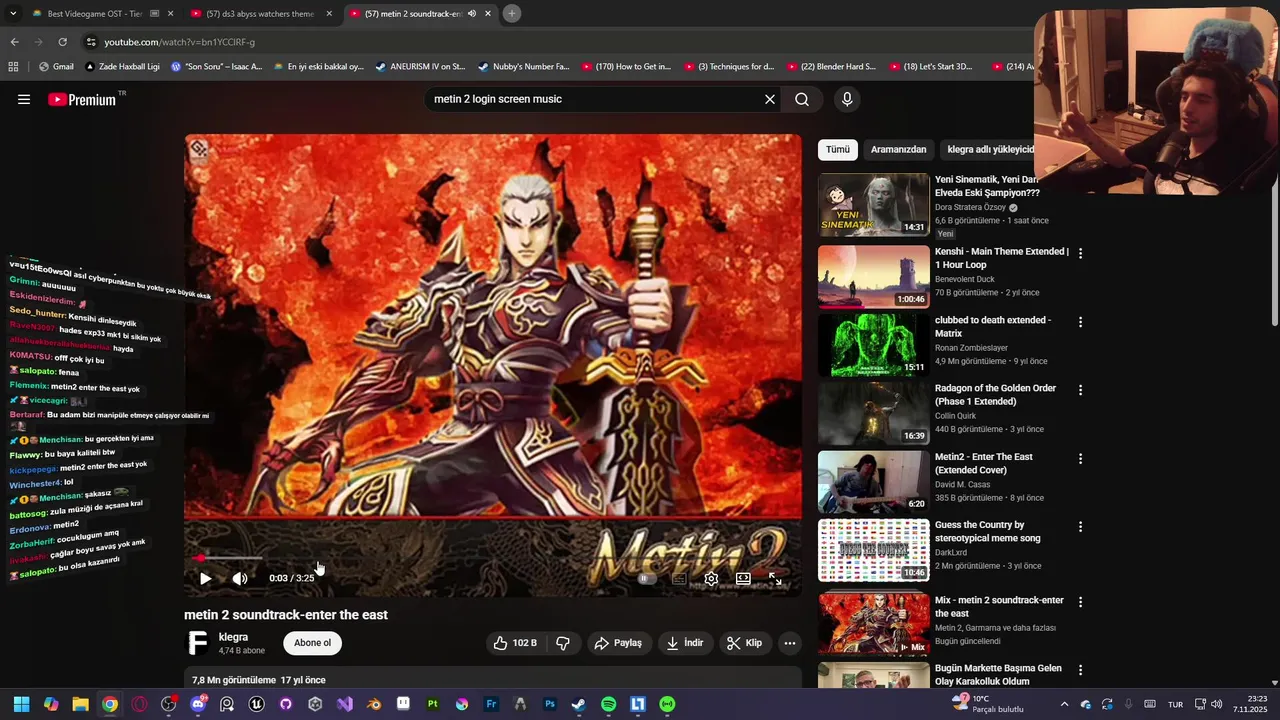This screenshot has width=1280, height=720.
Task: Select the klegra adlı yükleyici chip
Action: point(990,149)
